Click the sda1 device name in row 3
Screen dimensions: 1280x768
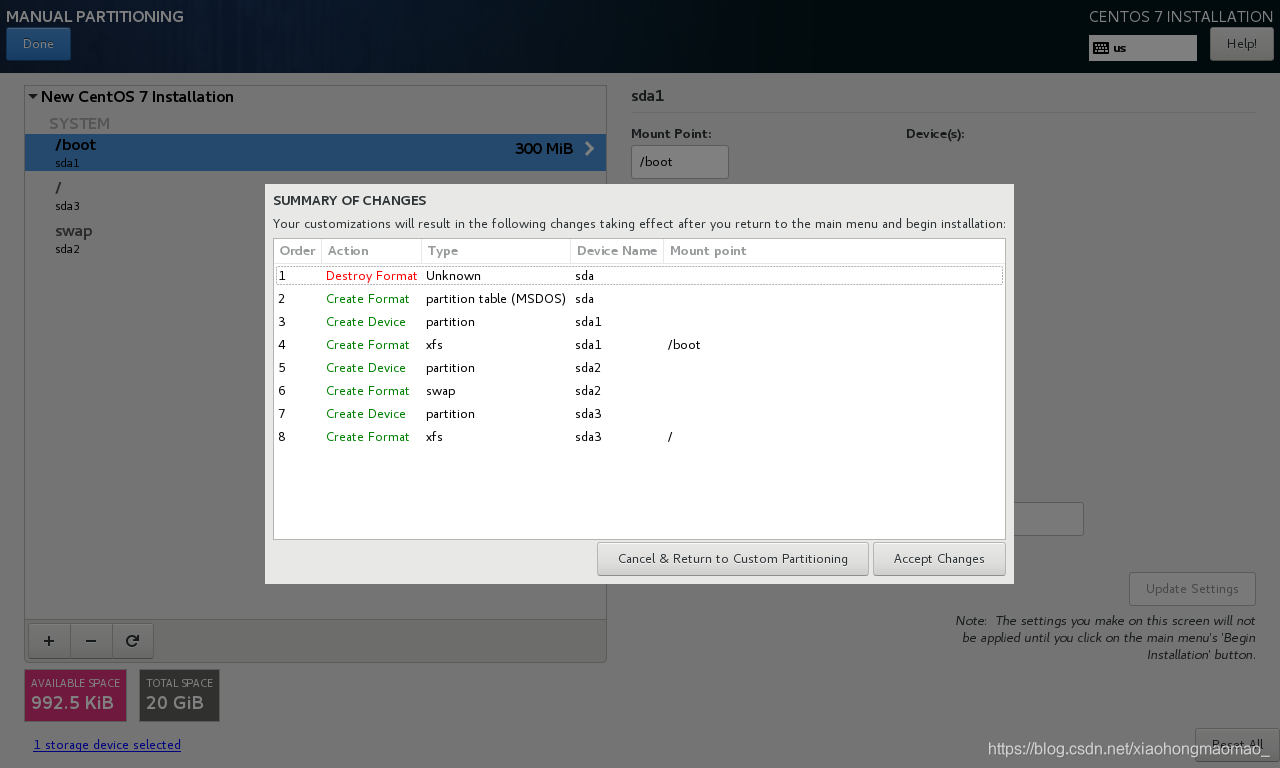[x=588, y=322]
